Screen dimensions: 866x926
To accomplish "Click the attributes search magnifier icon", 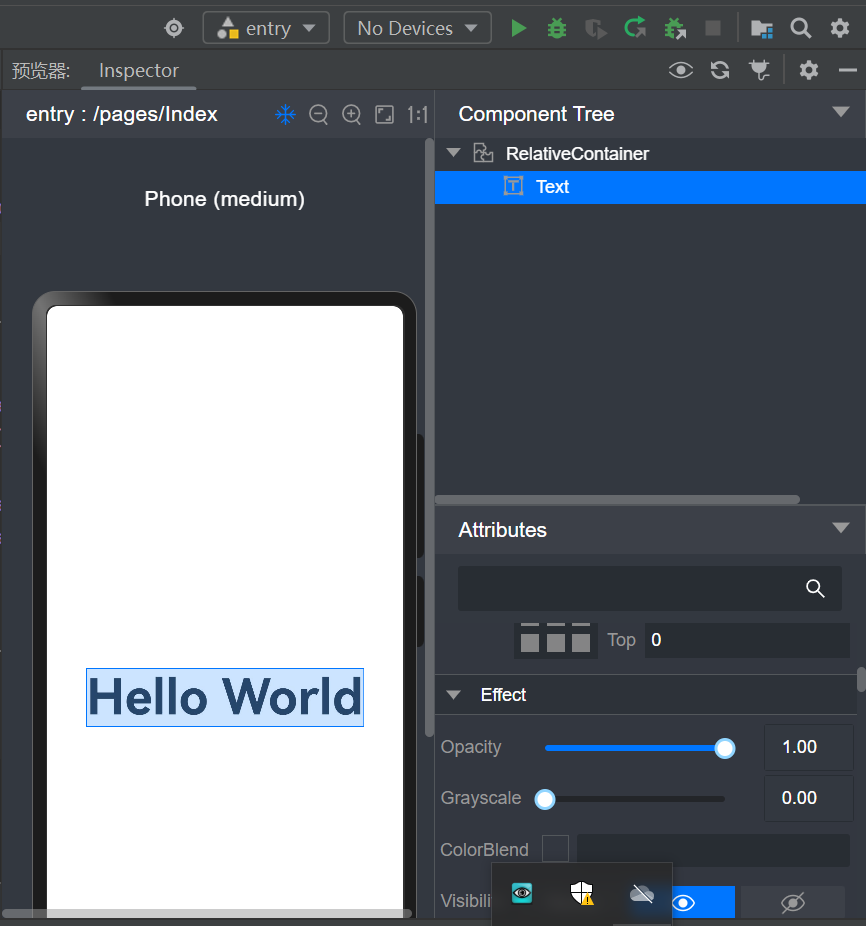I will tap(815, 588).
